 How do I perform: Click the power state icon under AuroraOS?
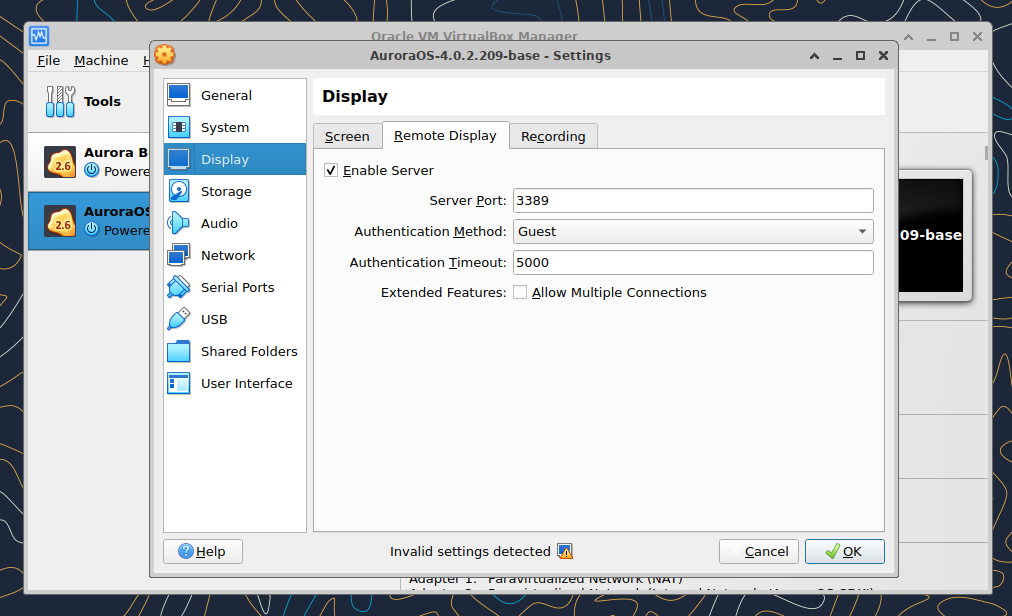[x=92, y=229]
